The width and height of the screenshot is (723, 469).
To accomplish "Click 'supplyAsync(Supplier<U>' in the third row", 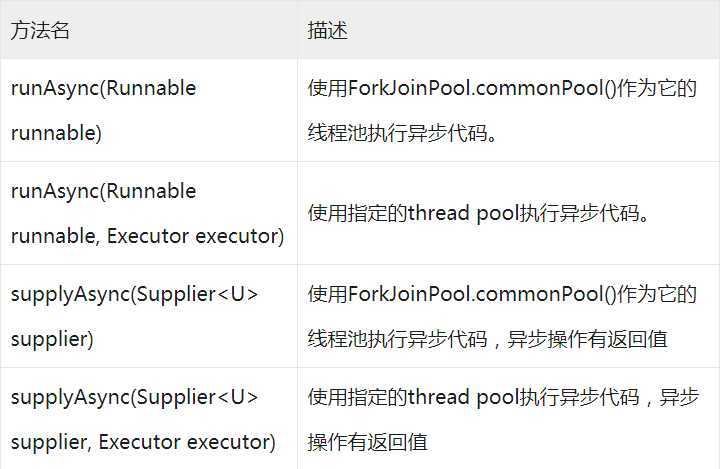I will tap(134, 294).
